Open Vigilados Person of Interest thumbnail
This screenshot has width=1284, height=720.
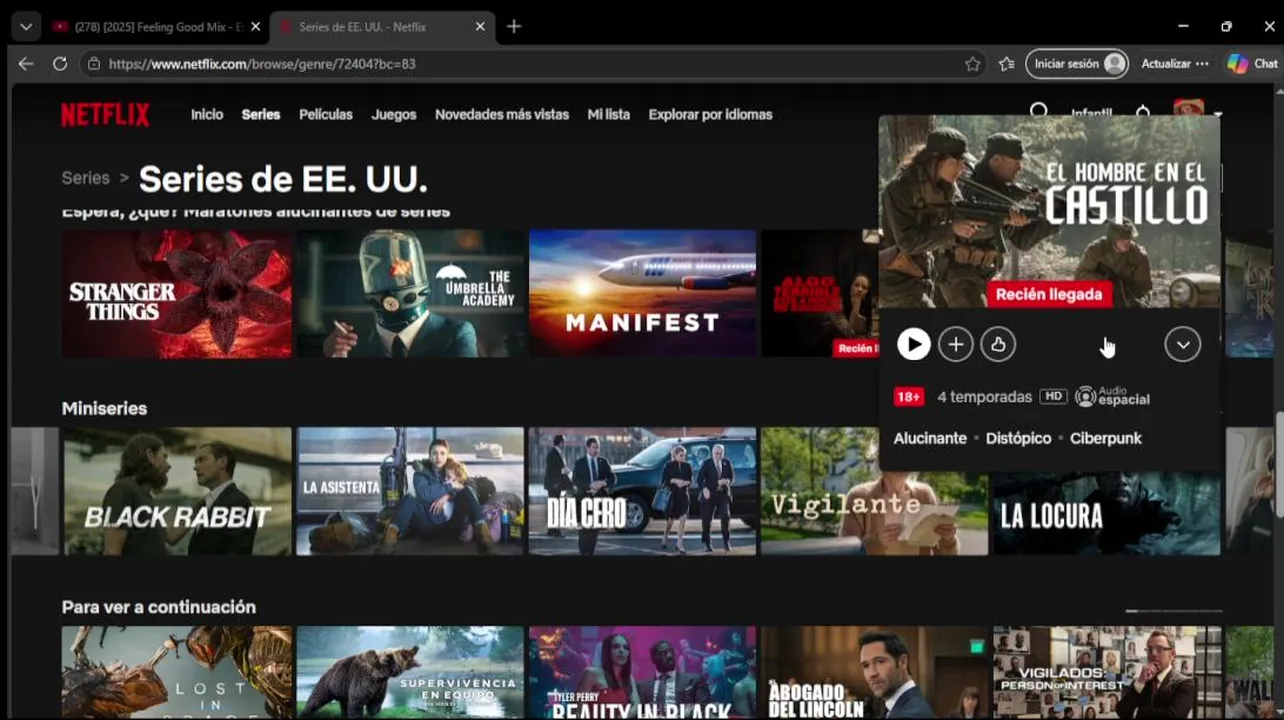tap(1106, 672)
